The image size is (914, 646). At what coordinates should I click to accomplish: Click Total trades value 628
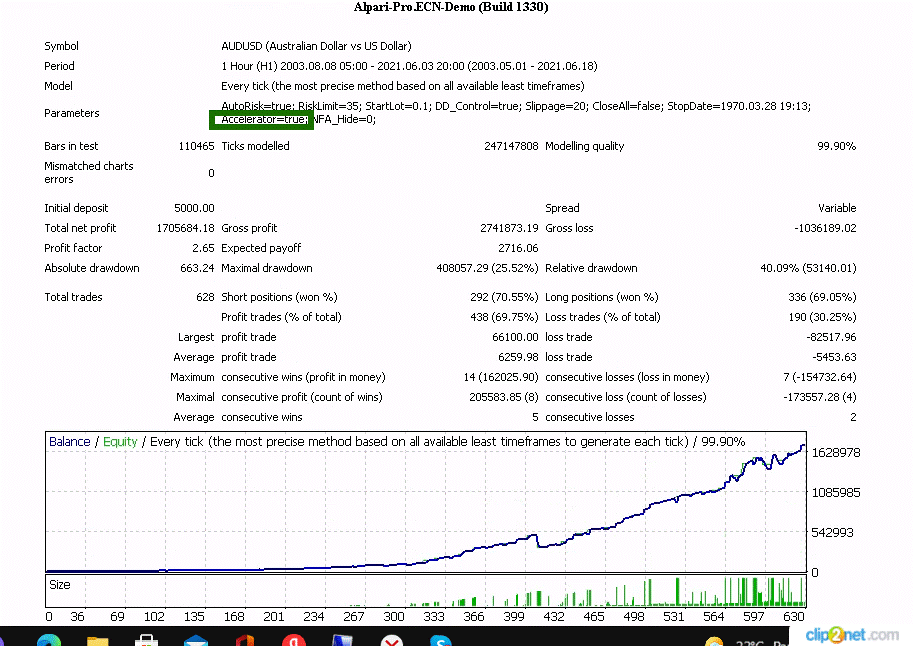[205, 297]
